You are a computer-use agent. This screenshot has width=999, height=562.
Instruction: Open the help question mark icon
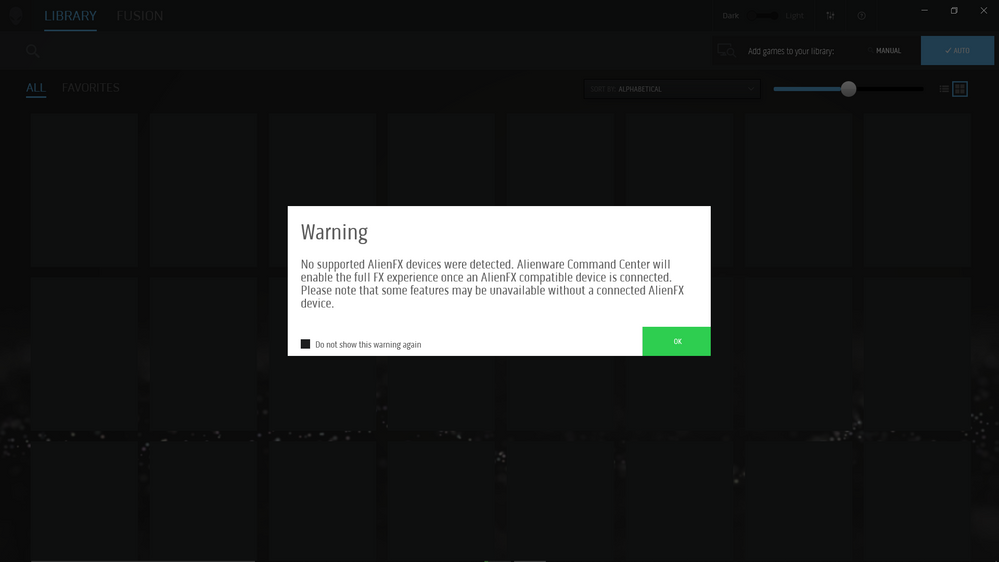tap(861, 16)
